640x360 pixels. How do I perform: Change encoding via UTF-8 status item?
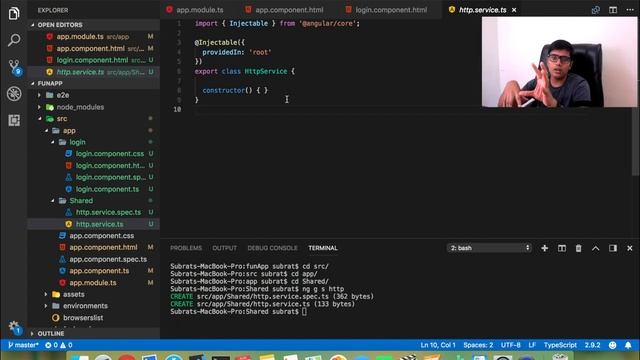click(511, 345)
